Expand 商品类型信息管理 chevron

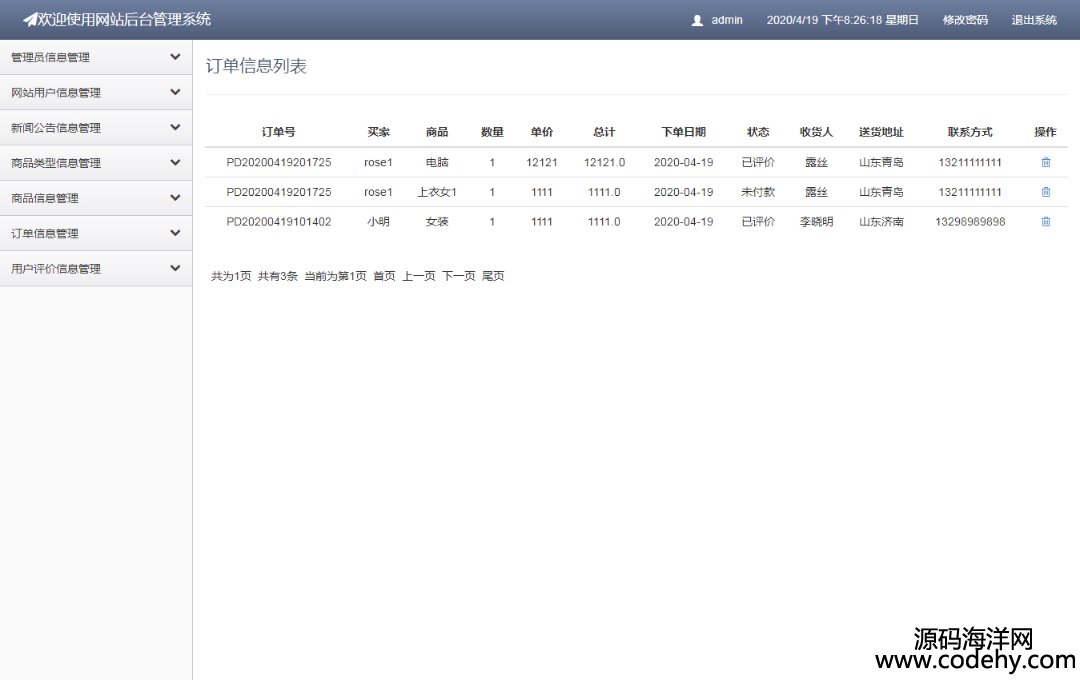click(175, 163)
